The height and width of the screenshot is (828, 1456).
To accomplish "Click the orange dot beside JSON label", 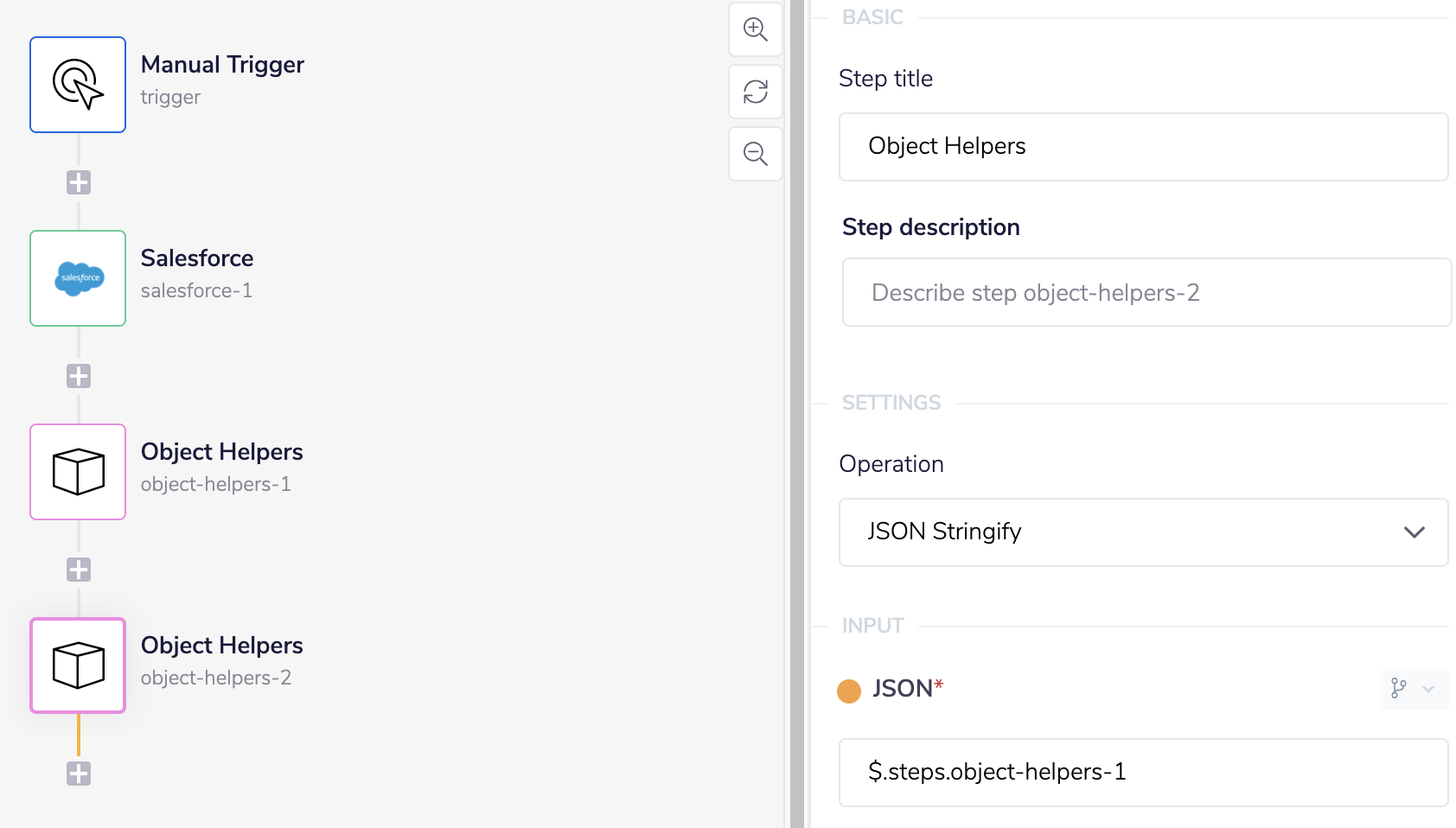I will pyautogui.click(x=849, y=690).
